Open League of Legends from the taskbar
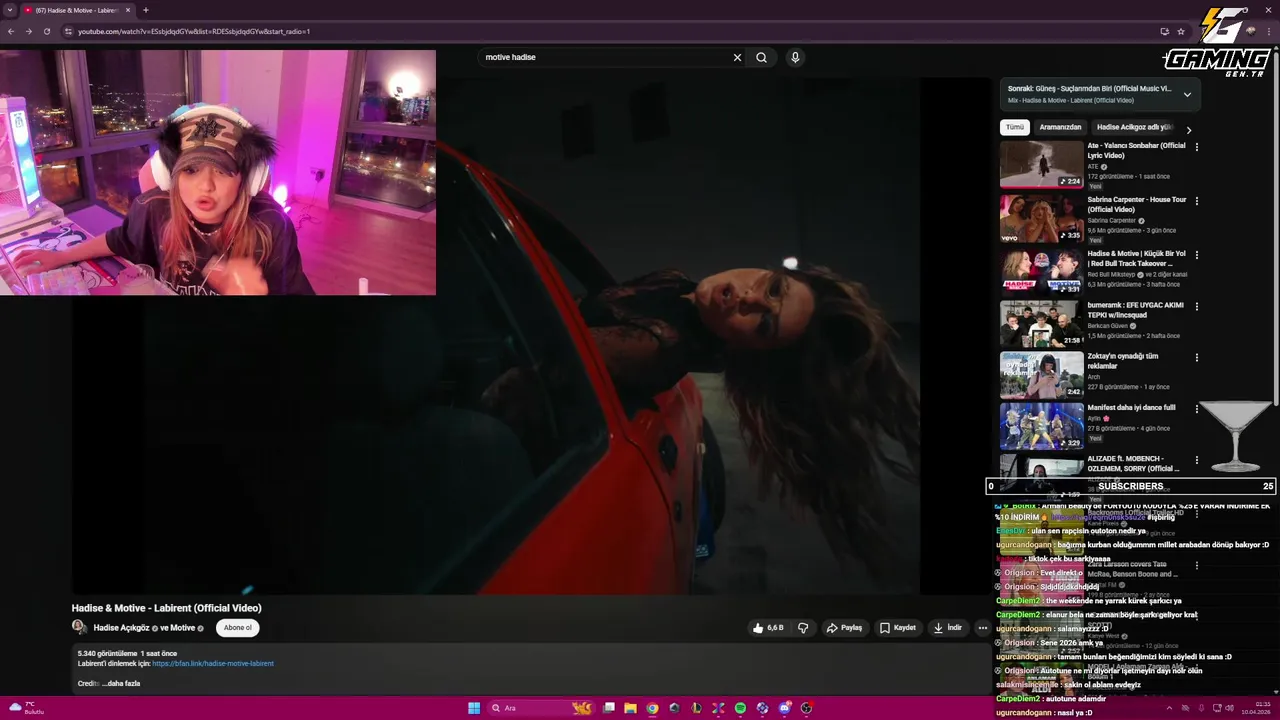 click(697, 708)
